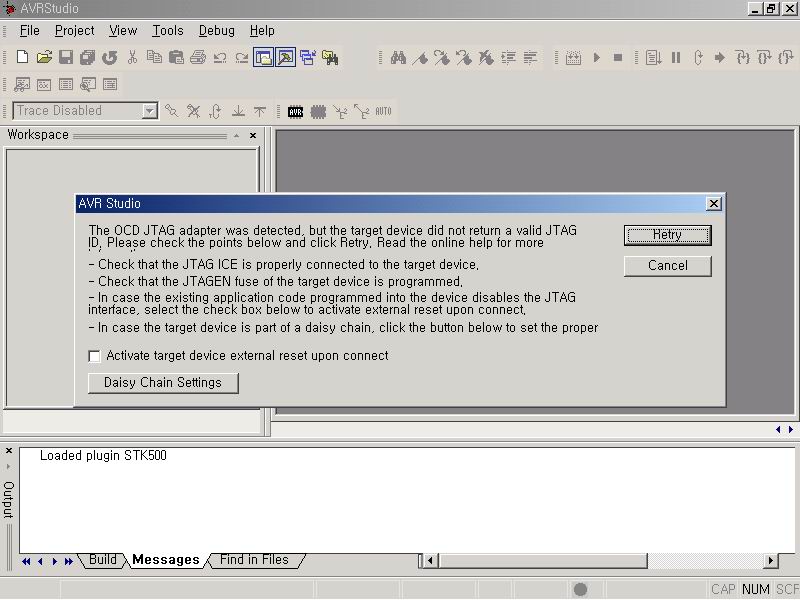
Task: Click the Print icon
Action: point(198,57)
